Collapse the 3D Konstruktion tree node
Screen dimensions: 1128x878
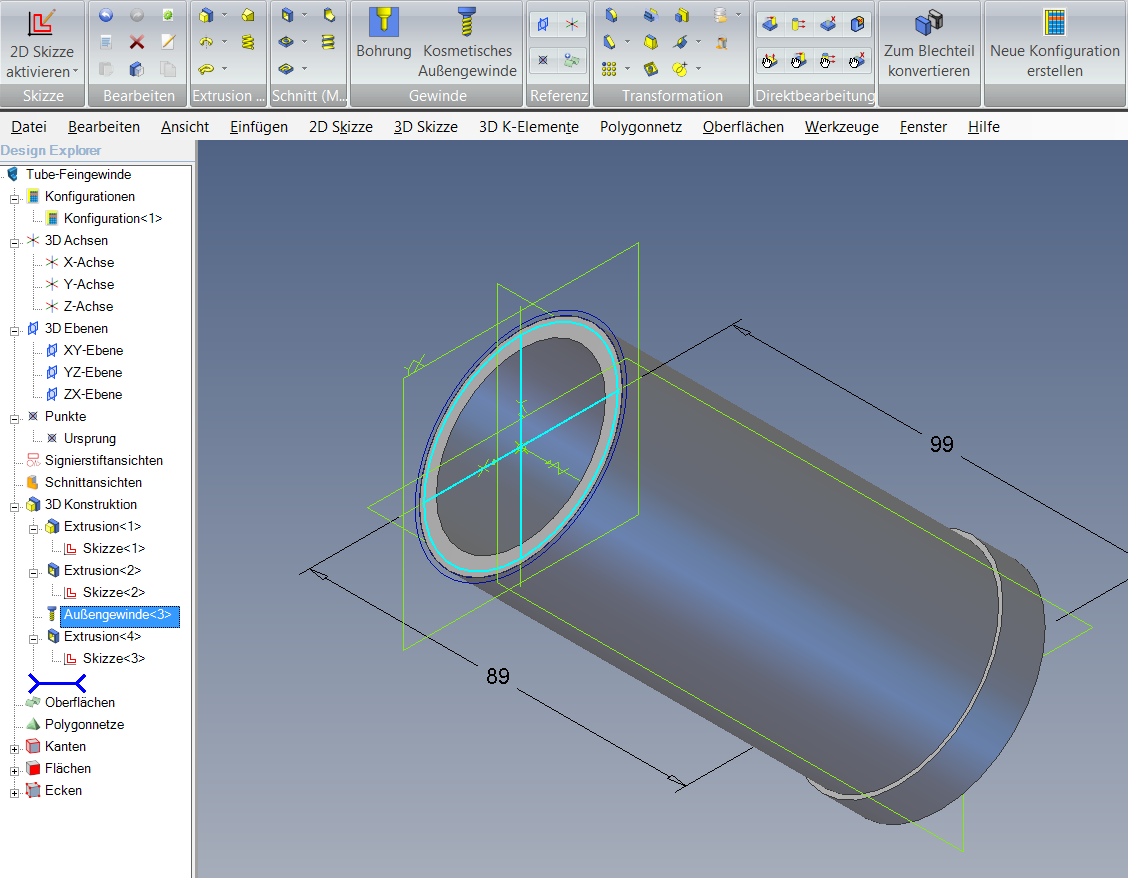coord(14,507)
